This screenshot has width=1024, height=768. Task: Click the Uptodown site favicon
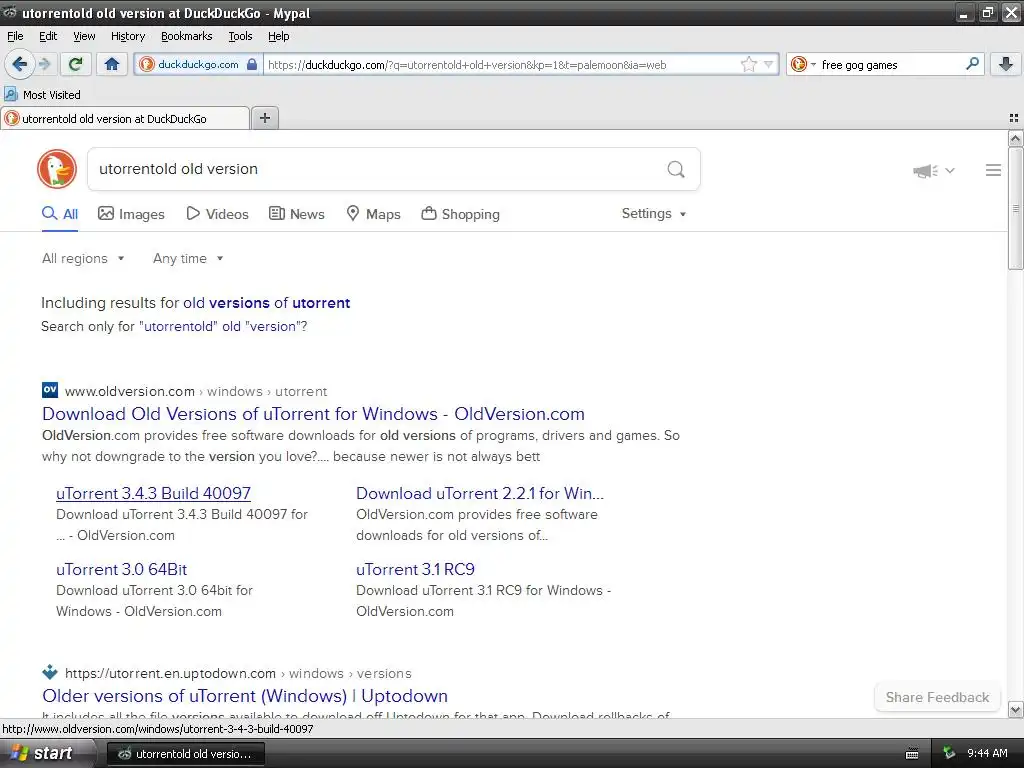click(x=50, y=672)
